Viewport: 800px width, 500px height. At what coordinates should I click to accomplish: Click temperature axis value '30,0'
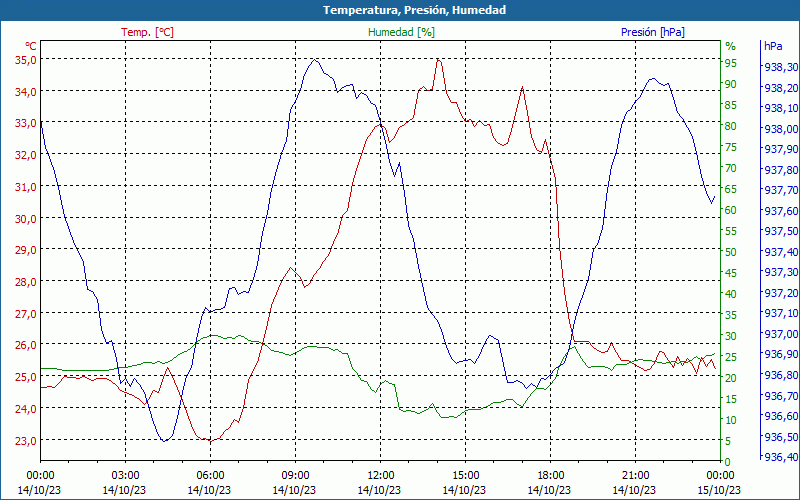(26, 219)
